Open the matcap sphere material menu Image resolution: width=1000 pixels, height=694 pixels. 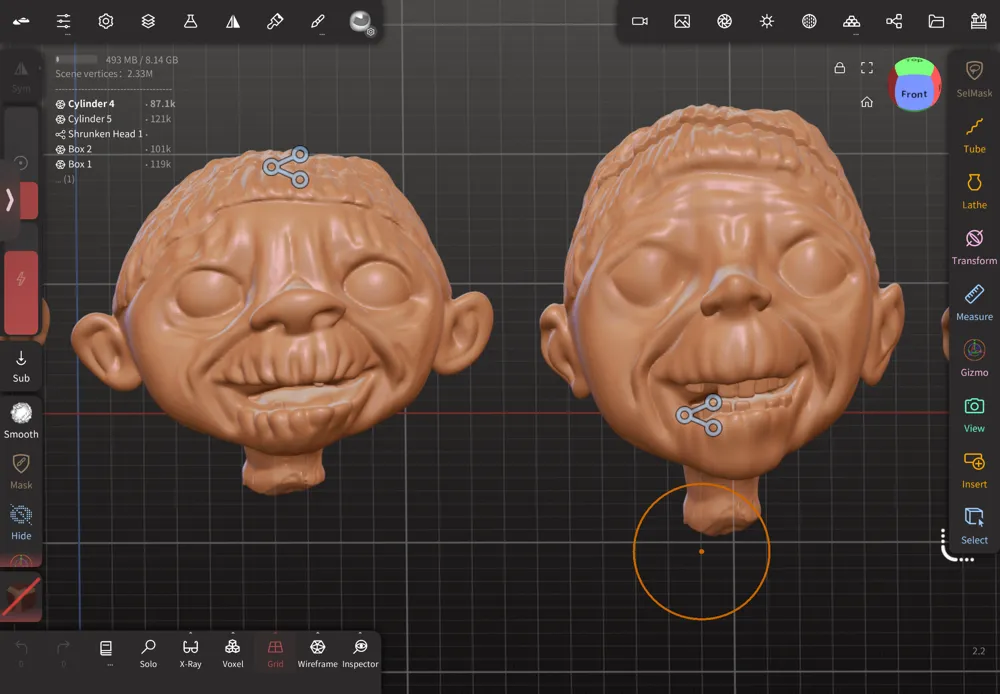coord(362,22)
